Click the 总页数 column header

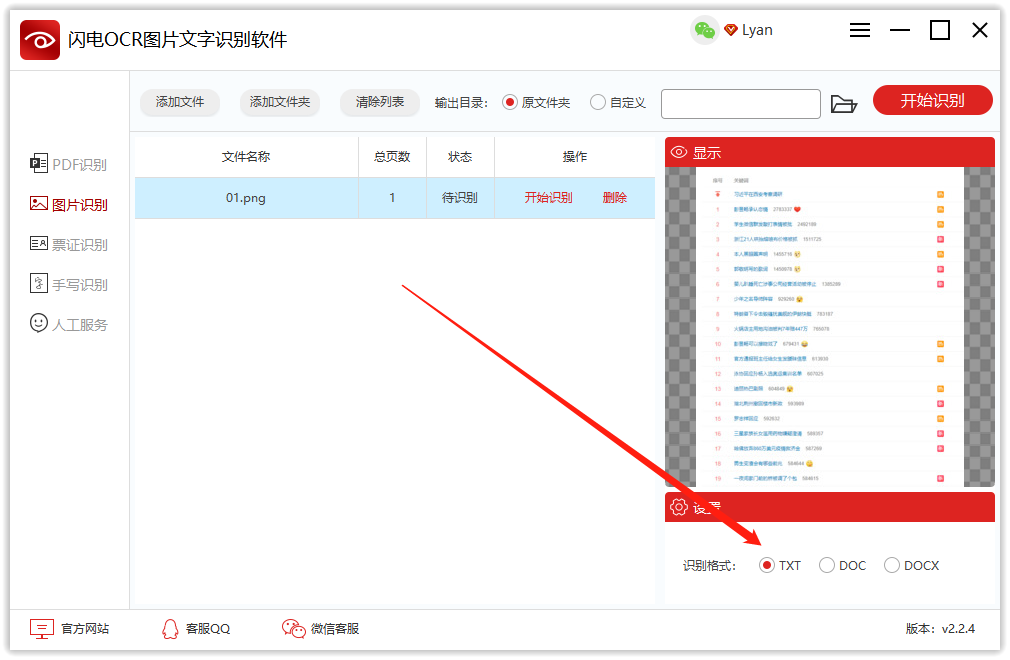click(392, 156)
